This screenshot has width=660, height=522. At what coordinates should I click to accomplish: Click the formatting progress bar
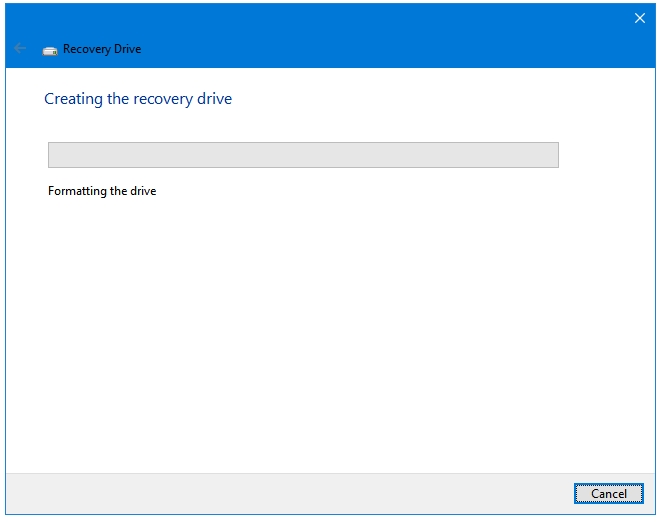pos(303,155)
